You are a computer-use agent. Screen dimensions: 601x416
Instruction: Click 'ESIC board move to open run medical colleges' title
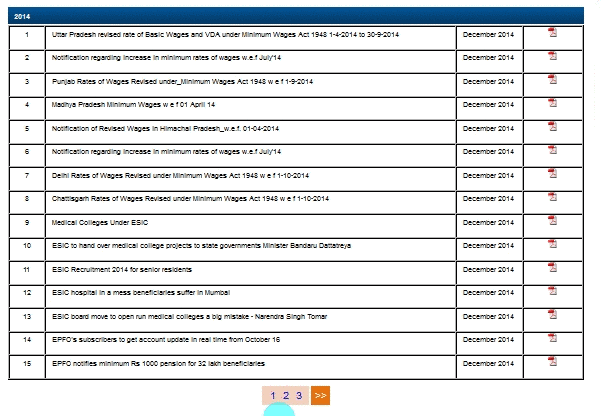coord(189,317)
